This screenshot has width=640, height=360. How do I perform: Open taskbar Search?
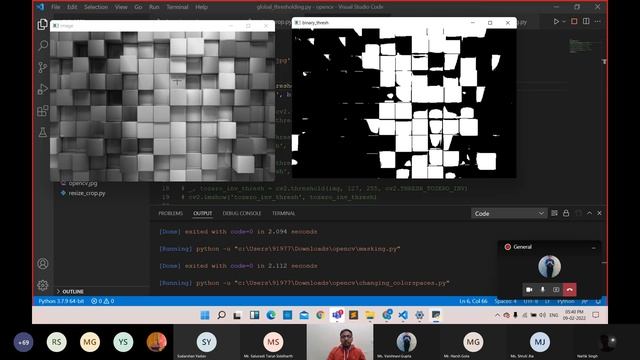click(221, 315)
